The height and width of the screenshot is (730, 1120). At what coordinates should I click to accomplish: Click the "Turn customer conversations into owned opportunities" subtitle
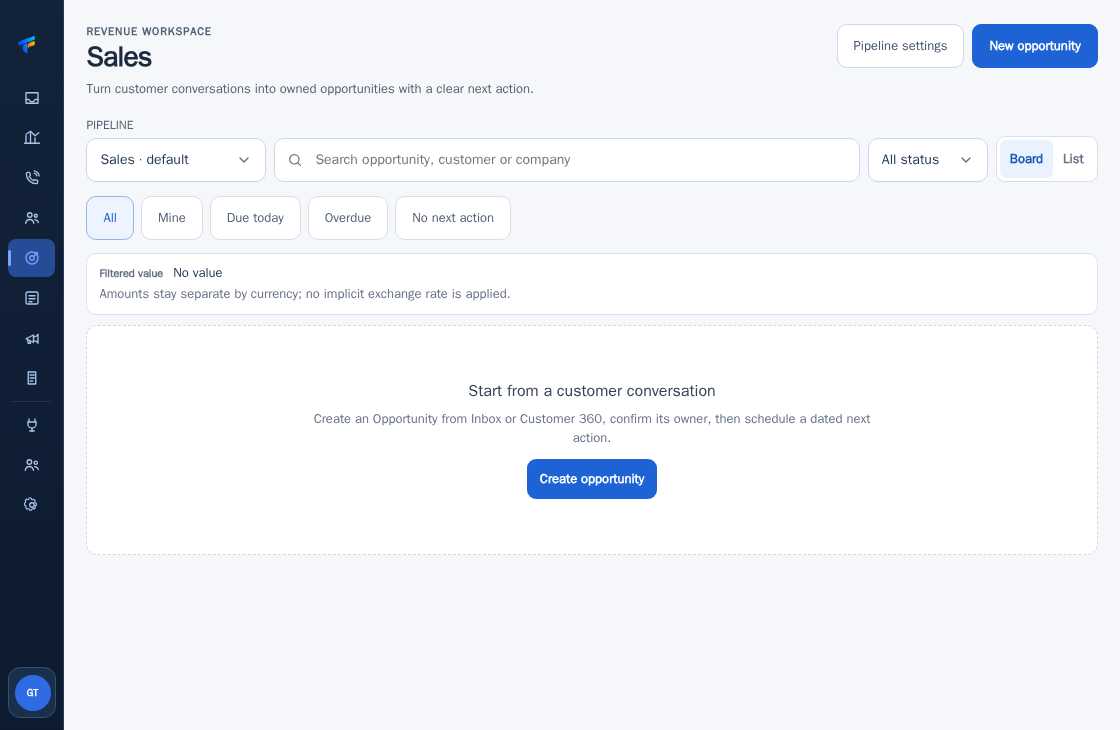click(x=310, y=89)
